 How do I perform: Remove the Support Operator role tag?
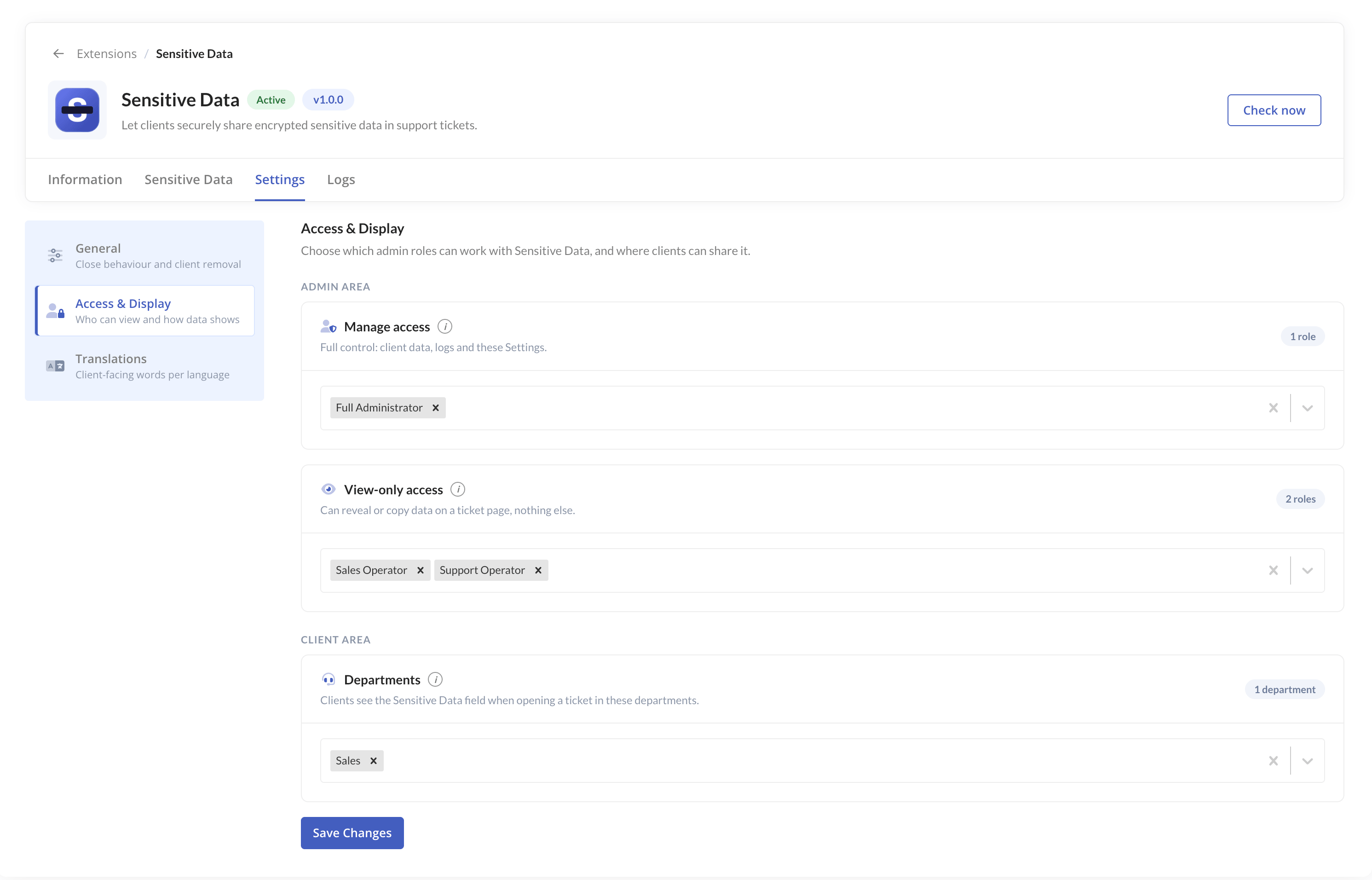click(x=538, y=570)
